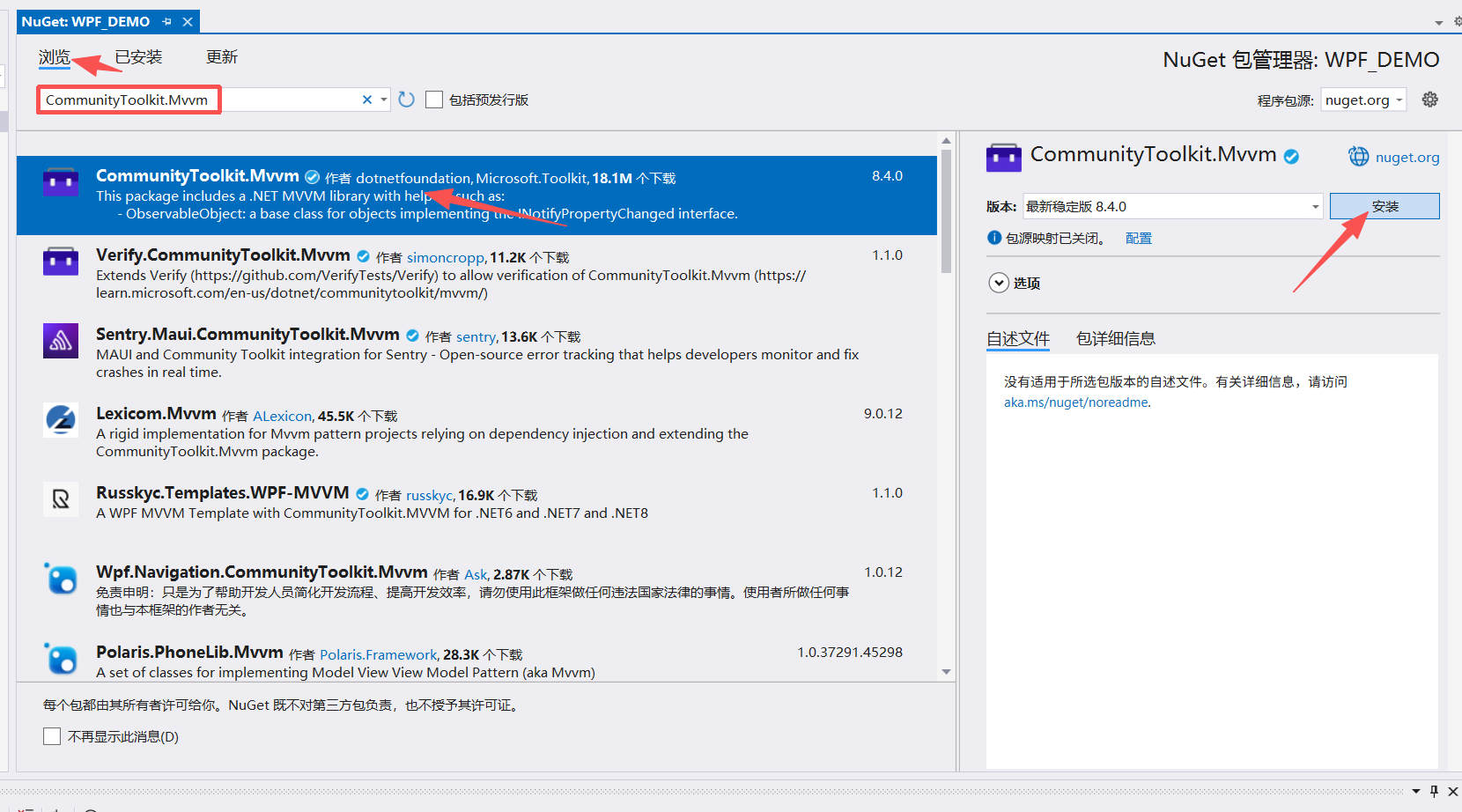The height and width of the screenshot is (812, 1462).
Task: Click version 9.0.12 of Lexicom.Mvvm
Action: [883, 414]
